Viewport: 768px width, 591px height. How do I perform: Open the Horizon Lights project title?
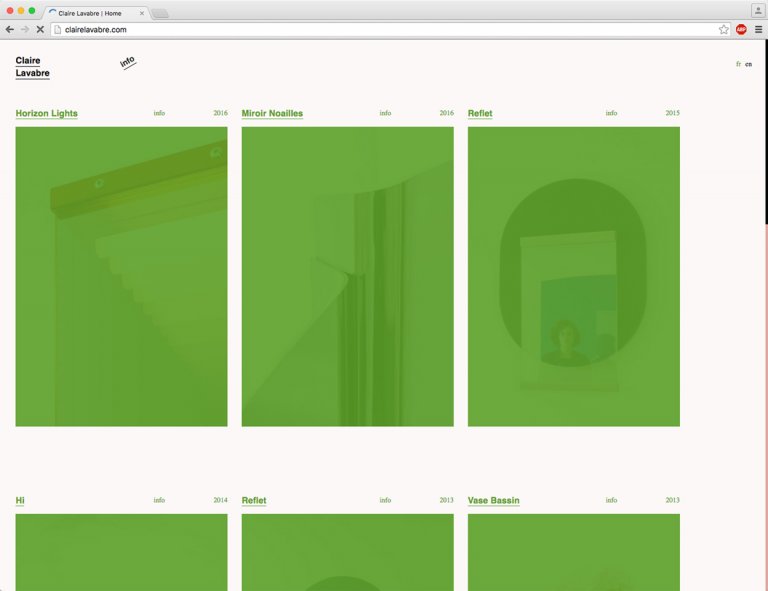[x=46, y=113]
